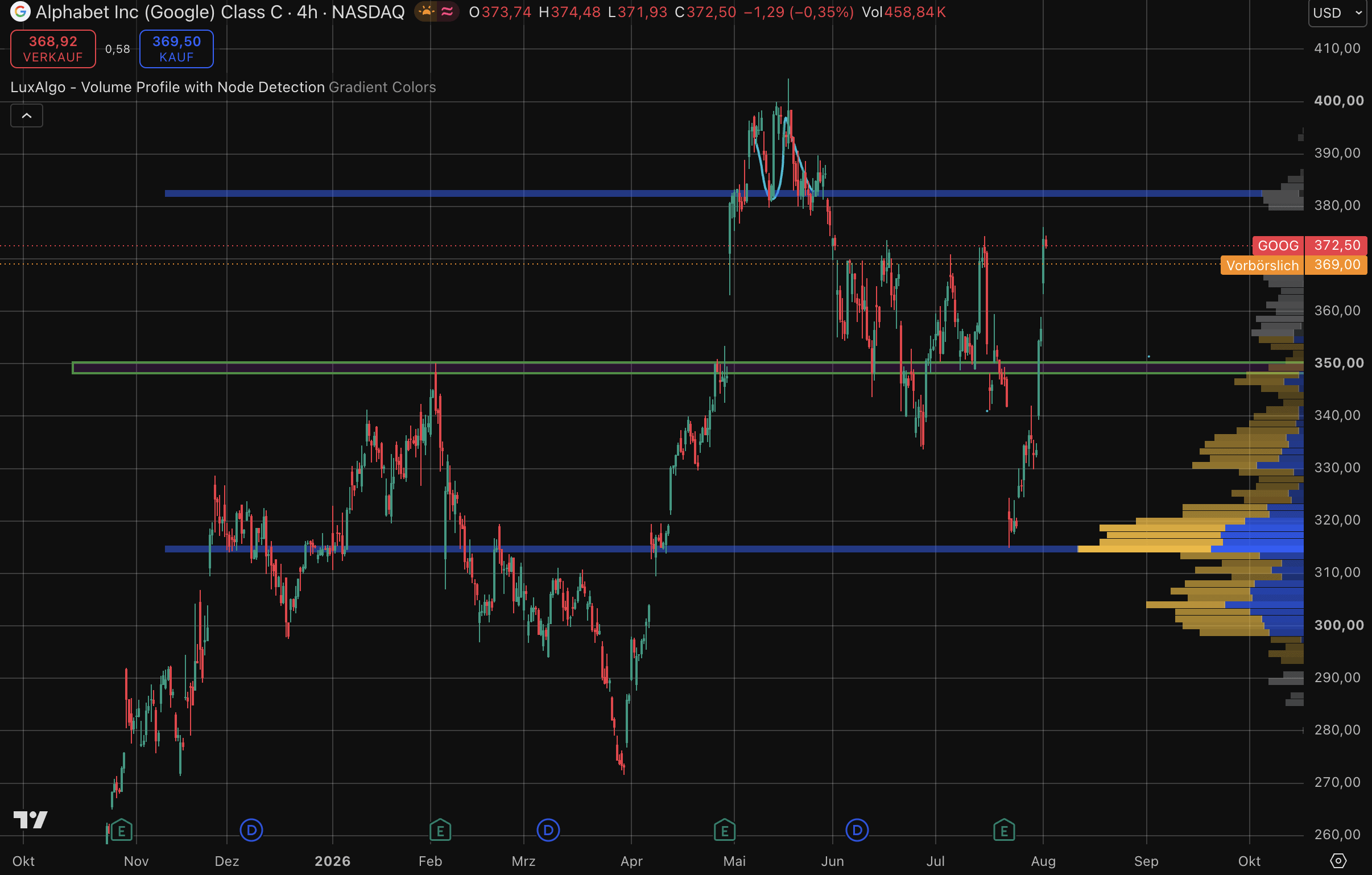The image size is (1372, 875).
Task: Click the close value C372,50 in the header
Action: 705,12
